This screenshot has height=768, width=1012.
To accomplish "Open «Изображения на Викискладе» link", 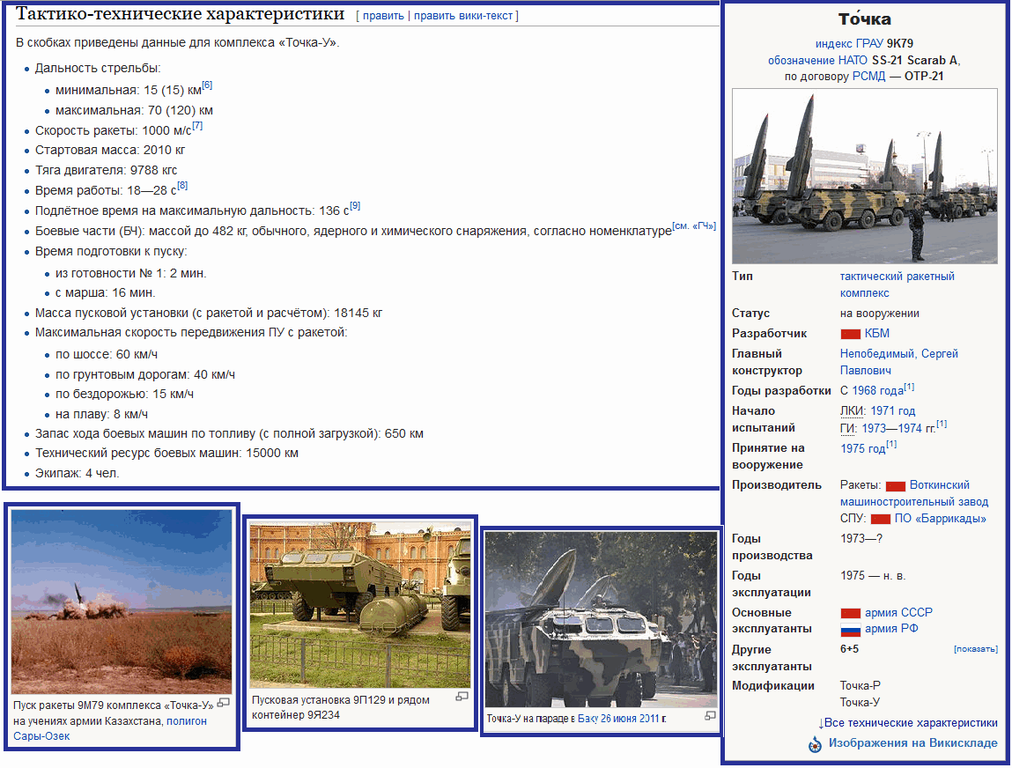I will (913, 743).
